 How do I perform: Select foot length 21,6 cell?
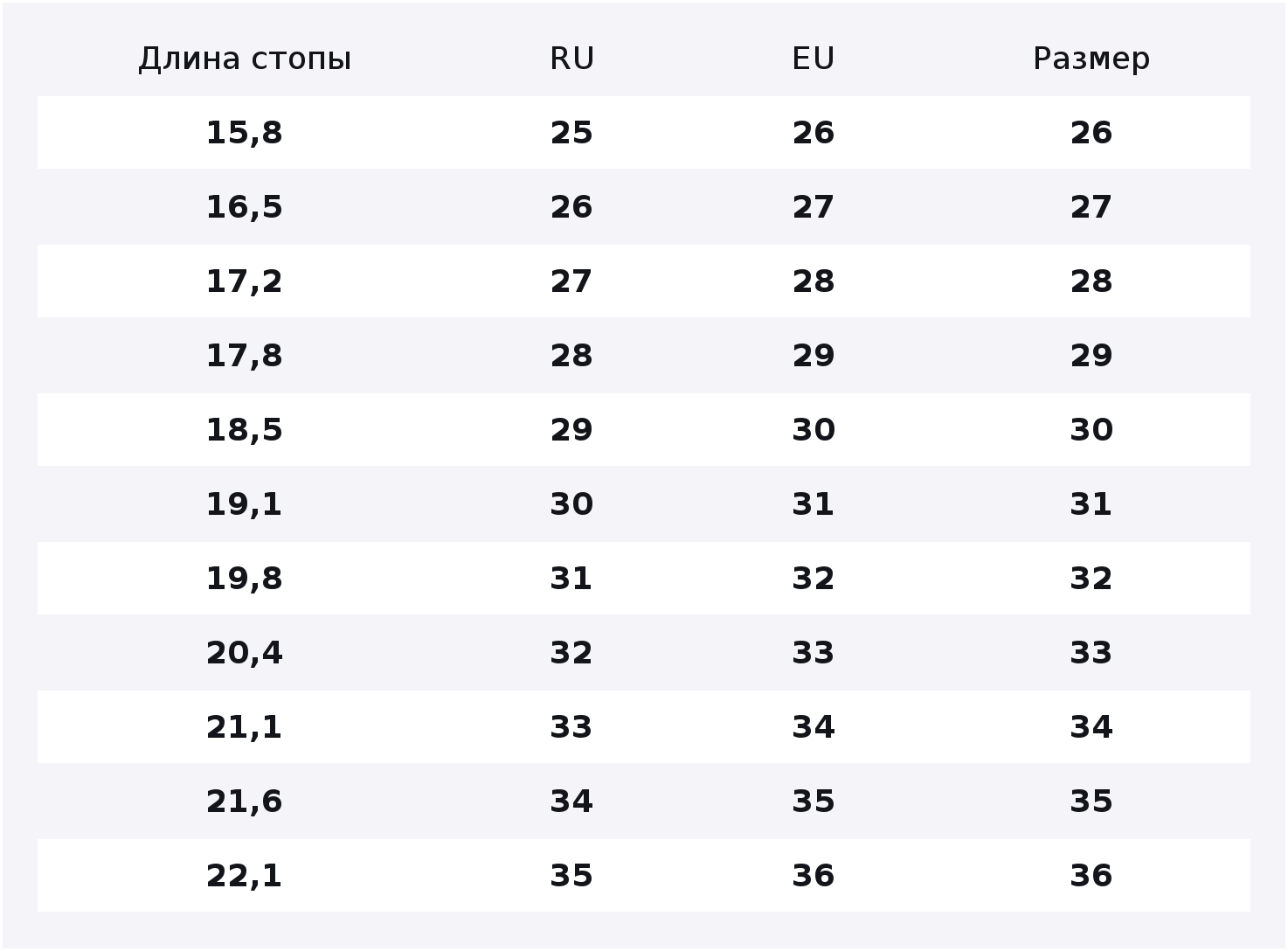245,802
